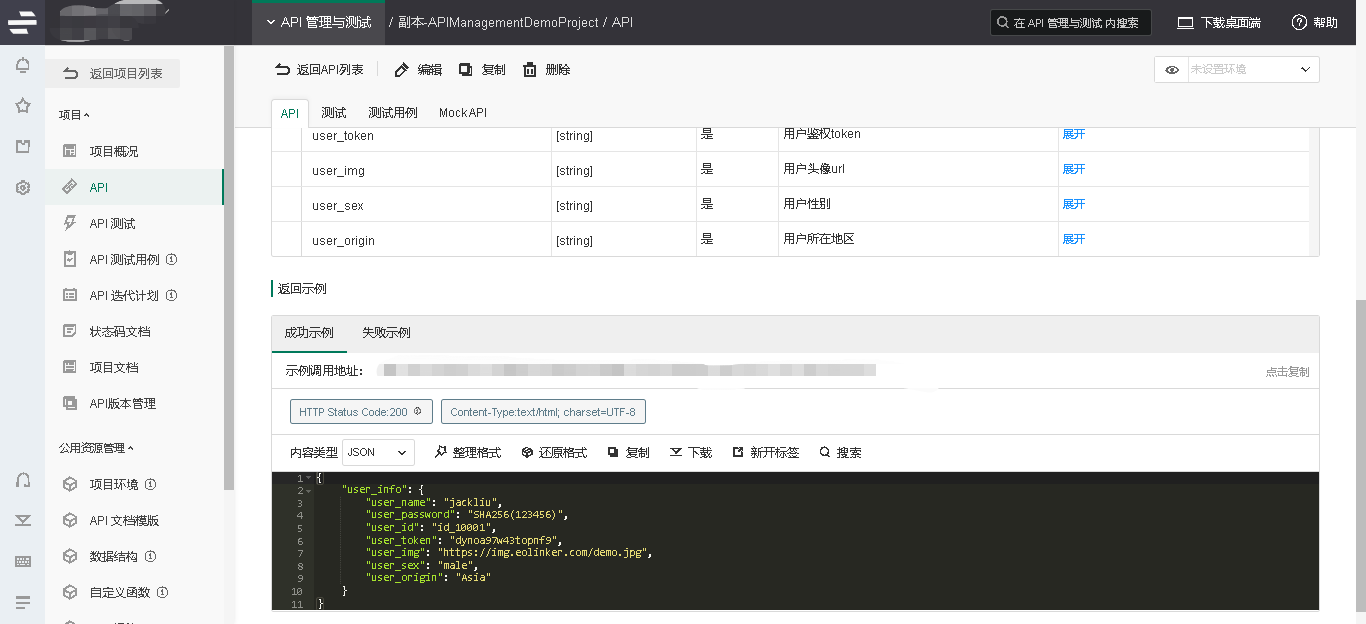This screenshot has width=1366, height=624.
Task: Click the 返回项目列表 button
Action: (x=113, y=74)
